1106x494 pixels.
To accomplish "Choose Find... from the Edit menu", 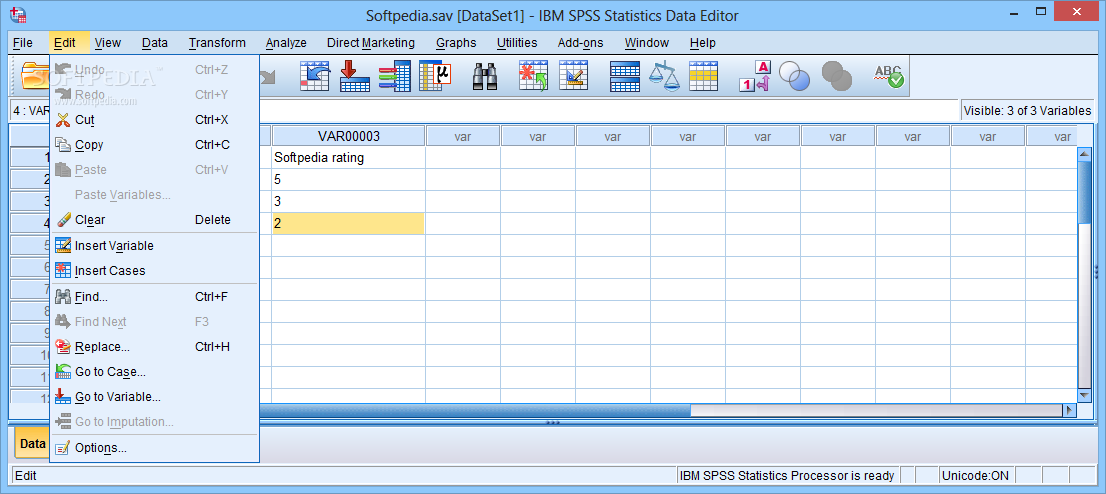I will tap(154, 297).
